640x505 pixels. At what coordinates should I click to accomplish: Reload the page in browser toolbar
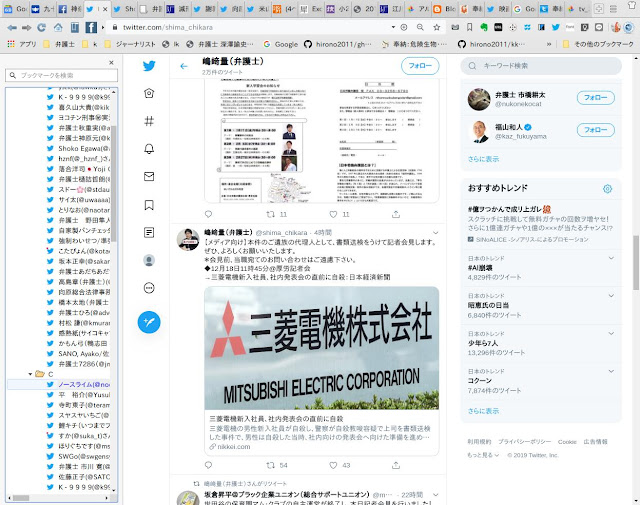[x=41, y=27]
